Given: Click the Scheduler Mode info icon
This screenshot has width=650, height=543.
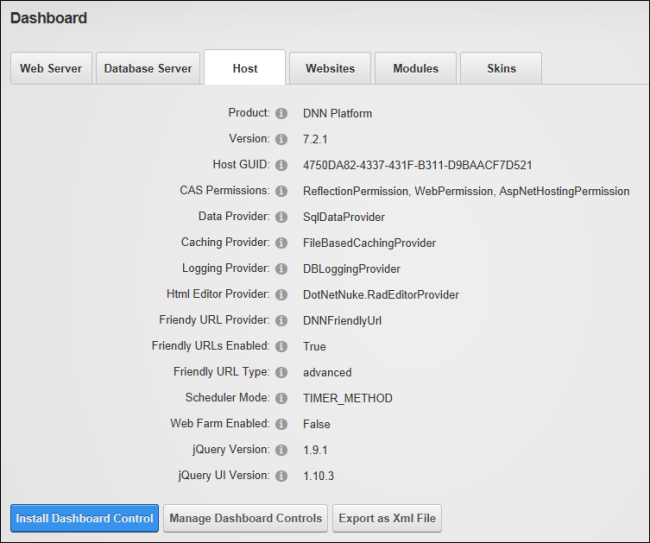Looking at the screenshot, I should pyautogui.click(x=281, y=398).
